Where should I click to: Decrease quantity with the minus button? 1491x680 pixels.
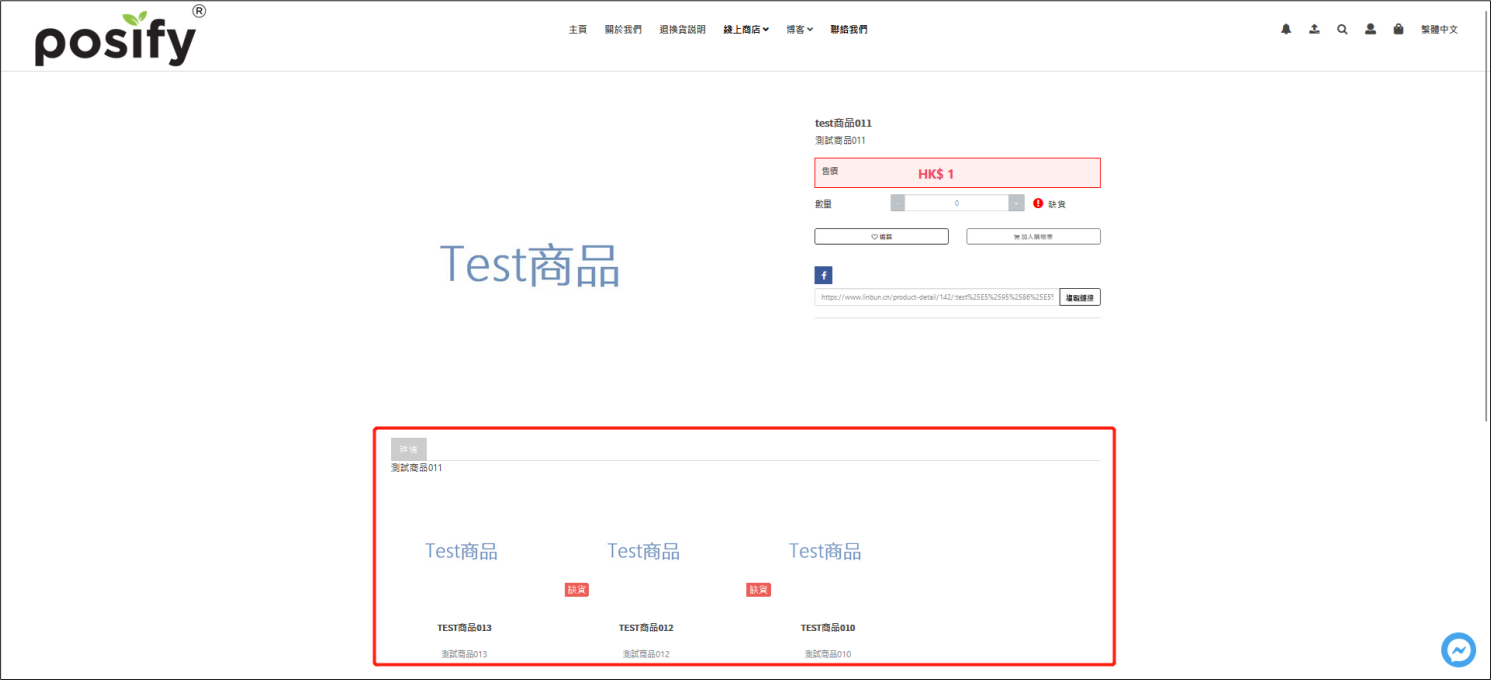(x=898, y=203)
